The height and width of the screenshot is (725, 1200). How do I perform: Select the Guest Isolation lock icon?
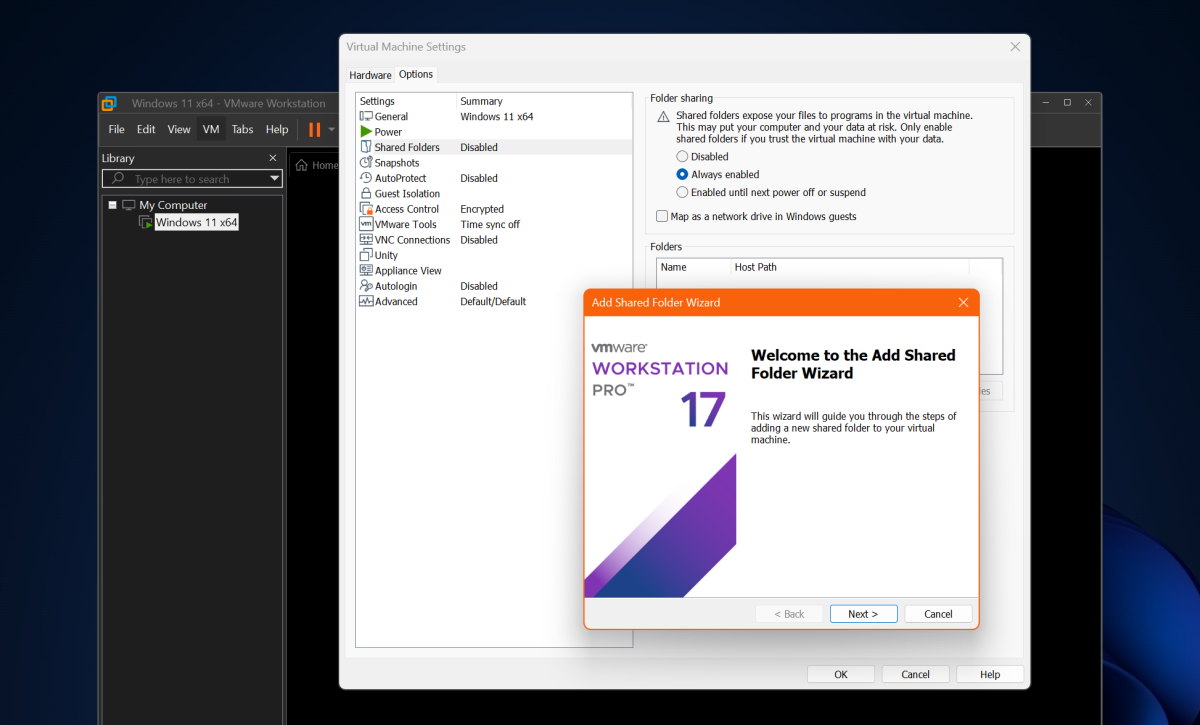point(366,193)
